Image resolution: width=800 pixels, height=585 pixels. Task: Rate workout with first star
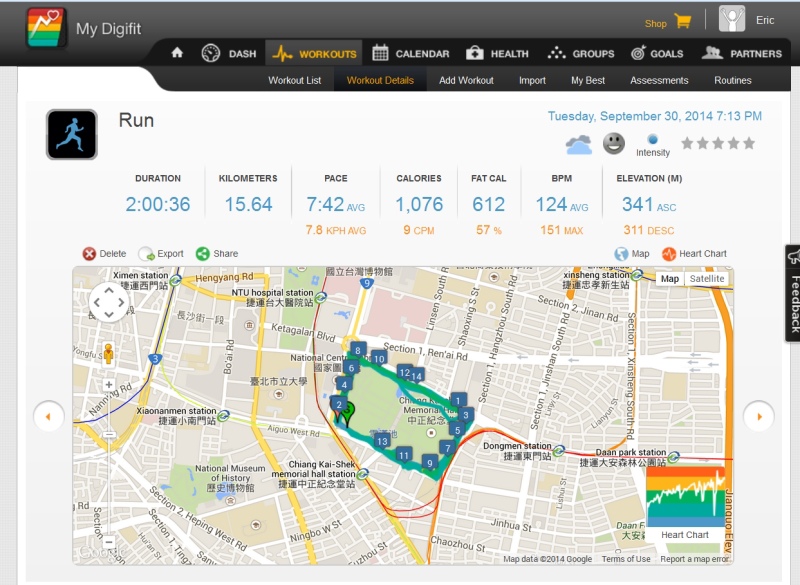coord(687,143)
